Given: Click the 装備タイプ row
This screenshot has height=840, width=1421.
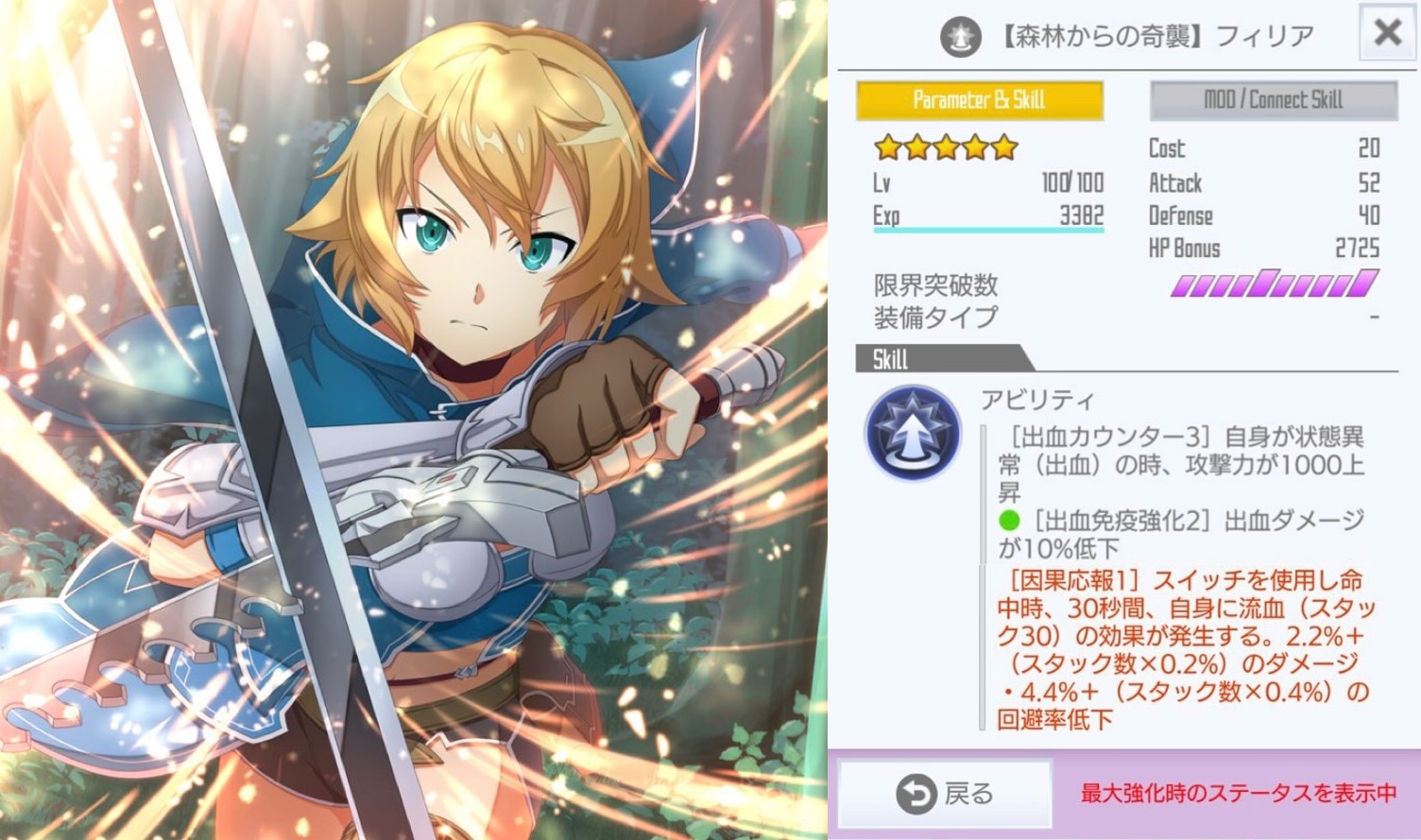Looking at the screenshot, I should click(1126, 317).
